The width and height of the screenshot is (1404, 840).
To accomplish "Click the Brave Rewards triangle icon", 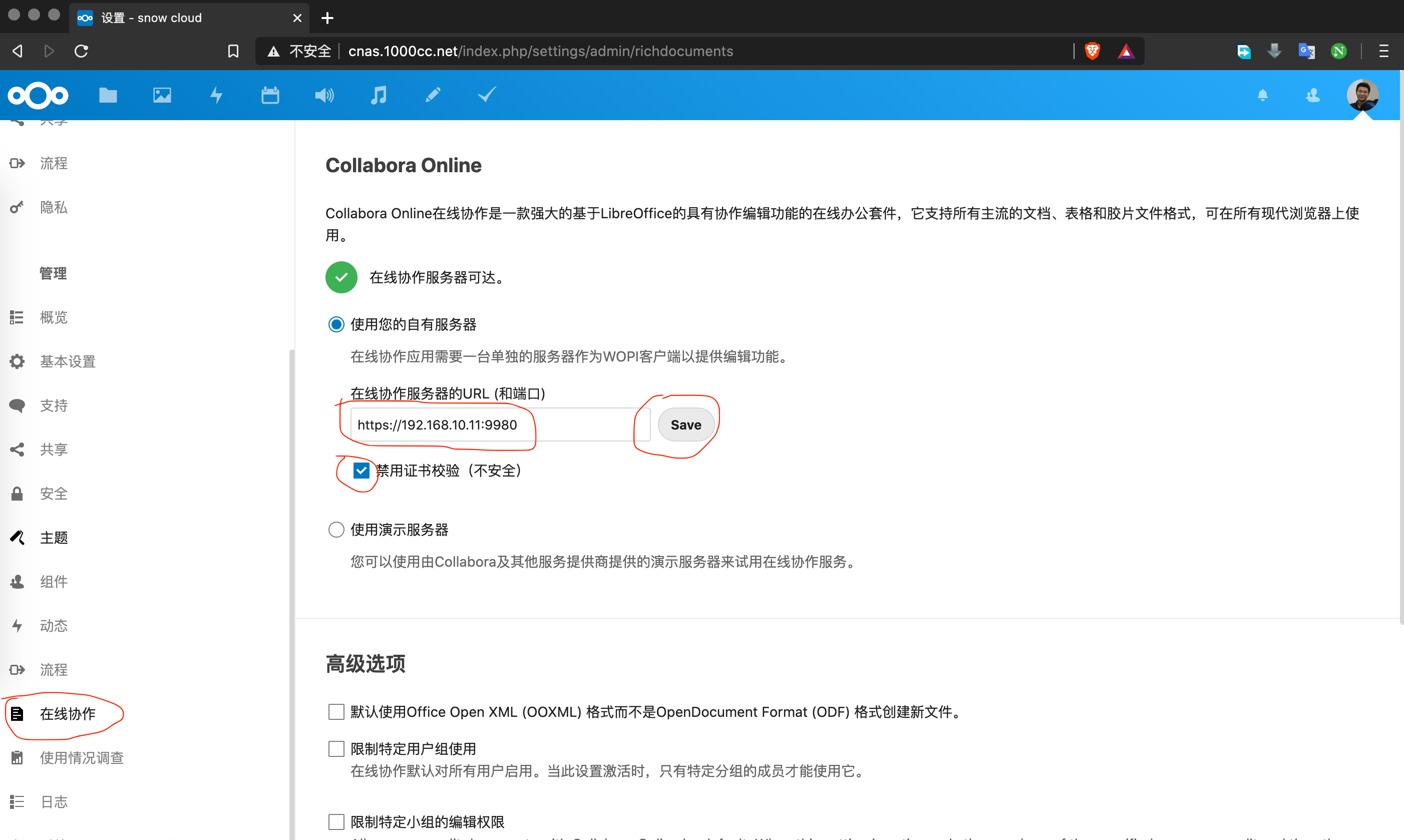I will [1126, 51].
